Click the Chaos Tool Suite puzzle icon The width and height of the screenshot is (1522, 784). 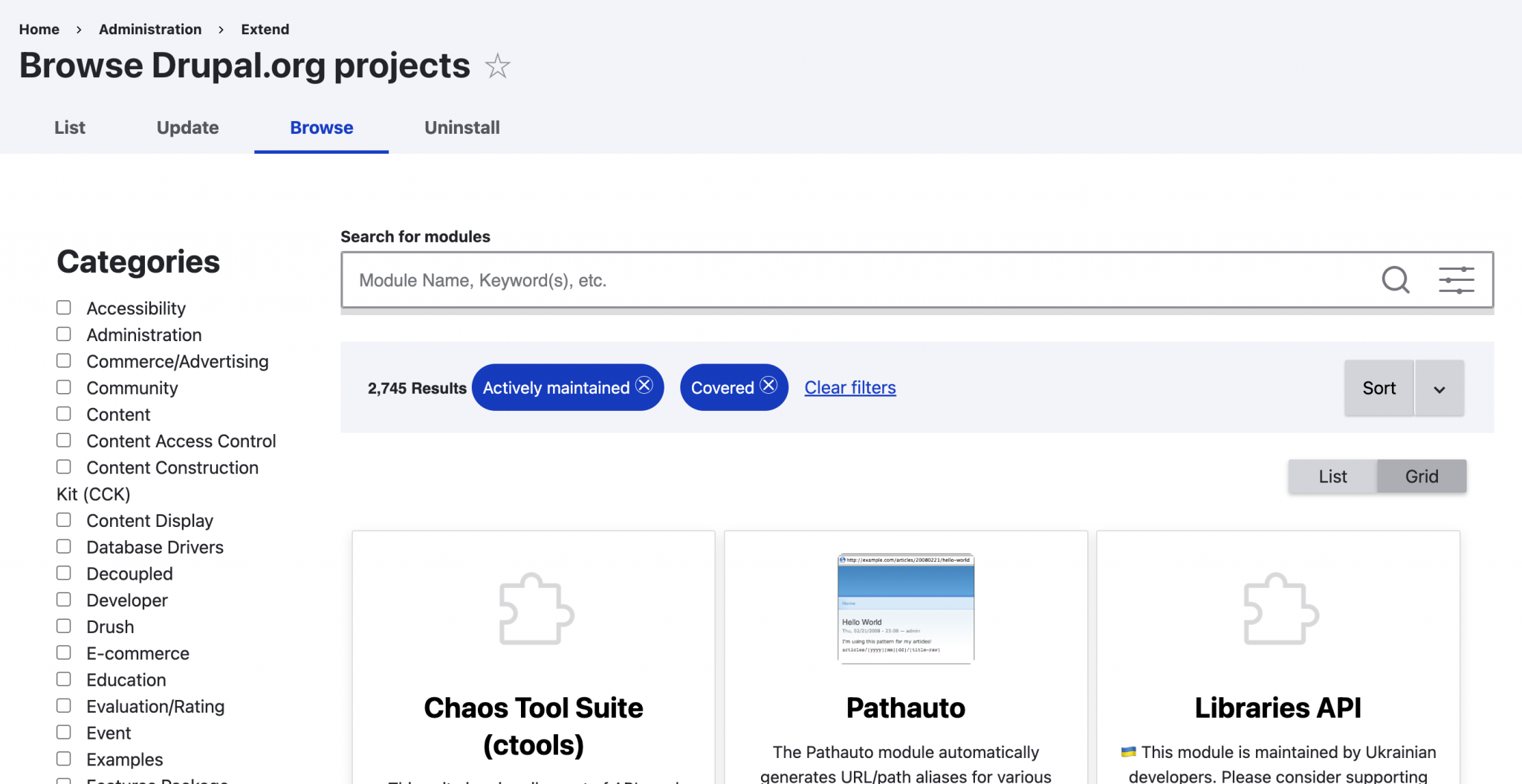(x=533, y=608)
